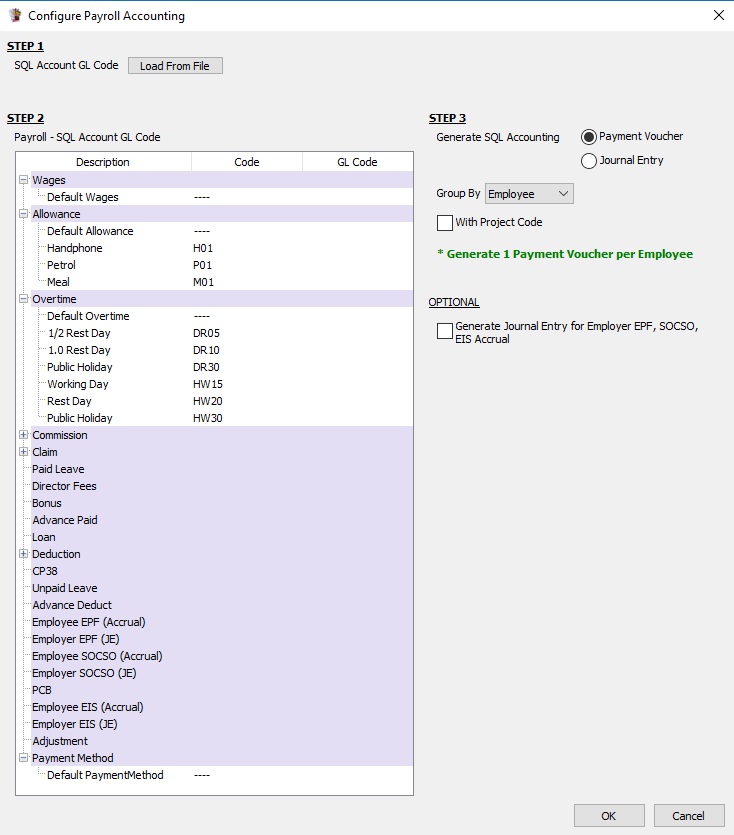Collapse the Allowance group
Viewport: 734px width, 835px height.
(22, 214)
